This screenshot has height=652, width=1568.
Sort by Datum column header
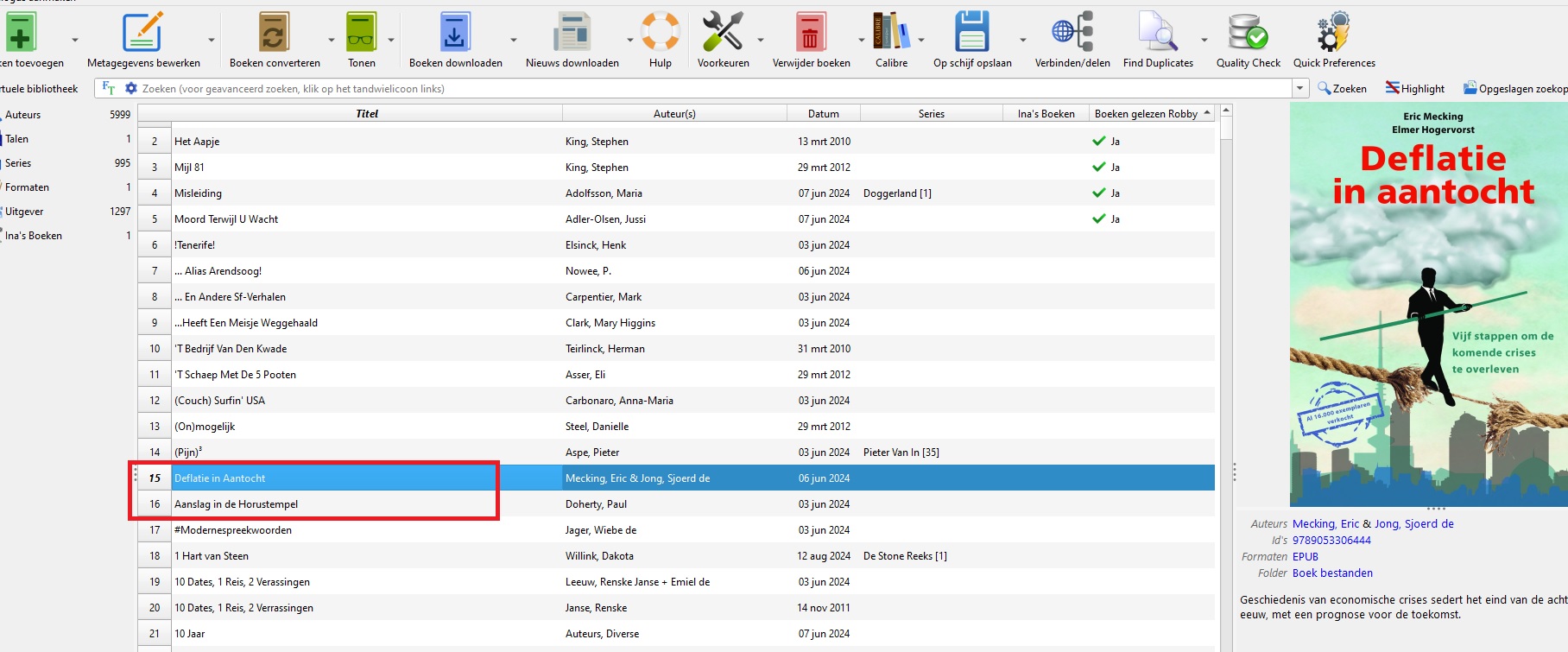(x=824, y=113)
